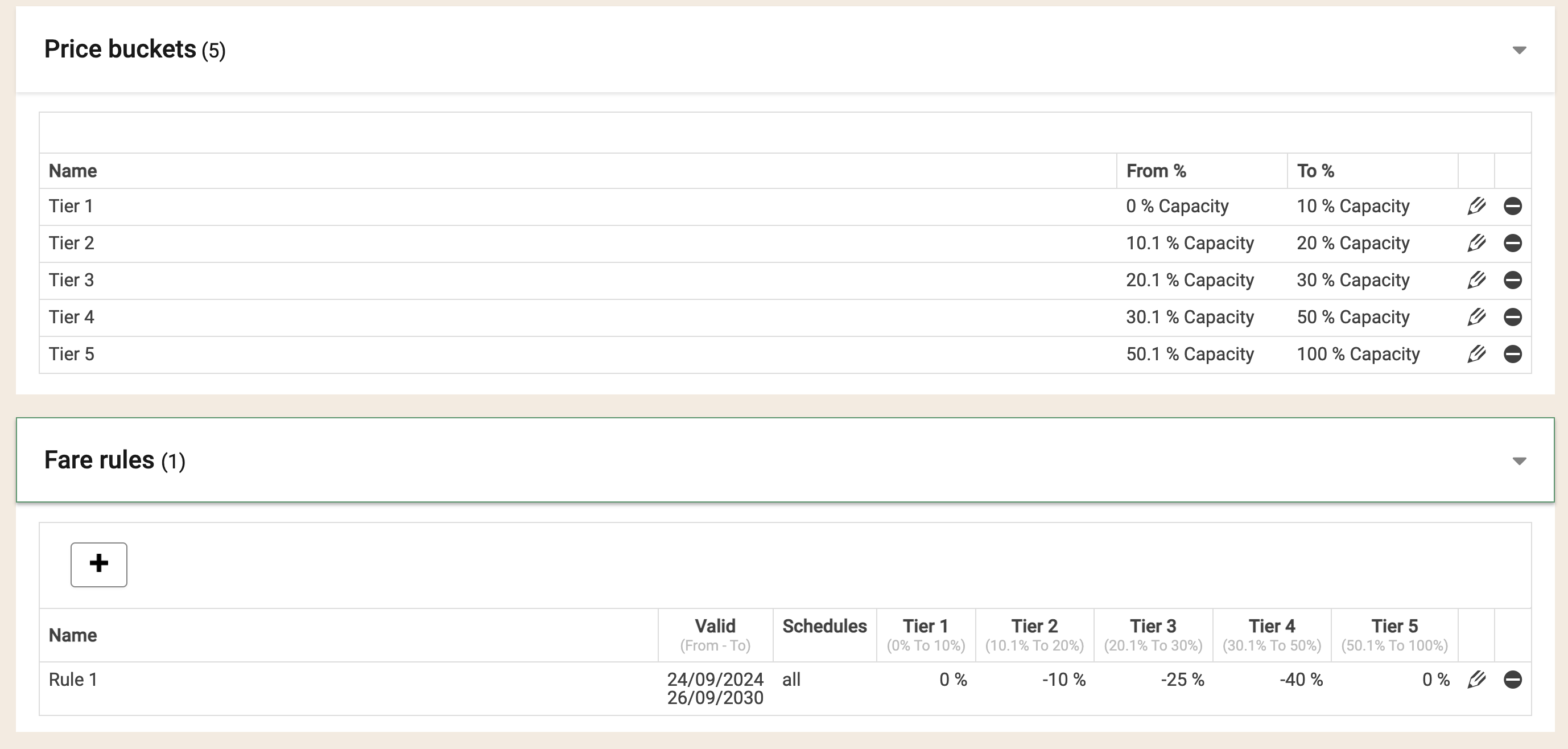Remove the Tier 5 price bucket
The height and width of the screenshot is (749, 1568).
pos(1513,355)
